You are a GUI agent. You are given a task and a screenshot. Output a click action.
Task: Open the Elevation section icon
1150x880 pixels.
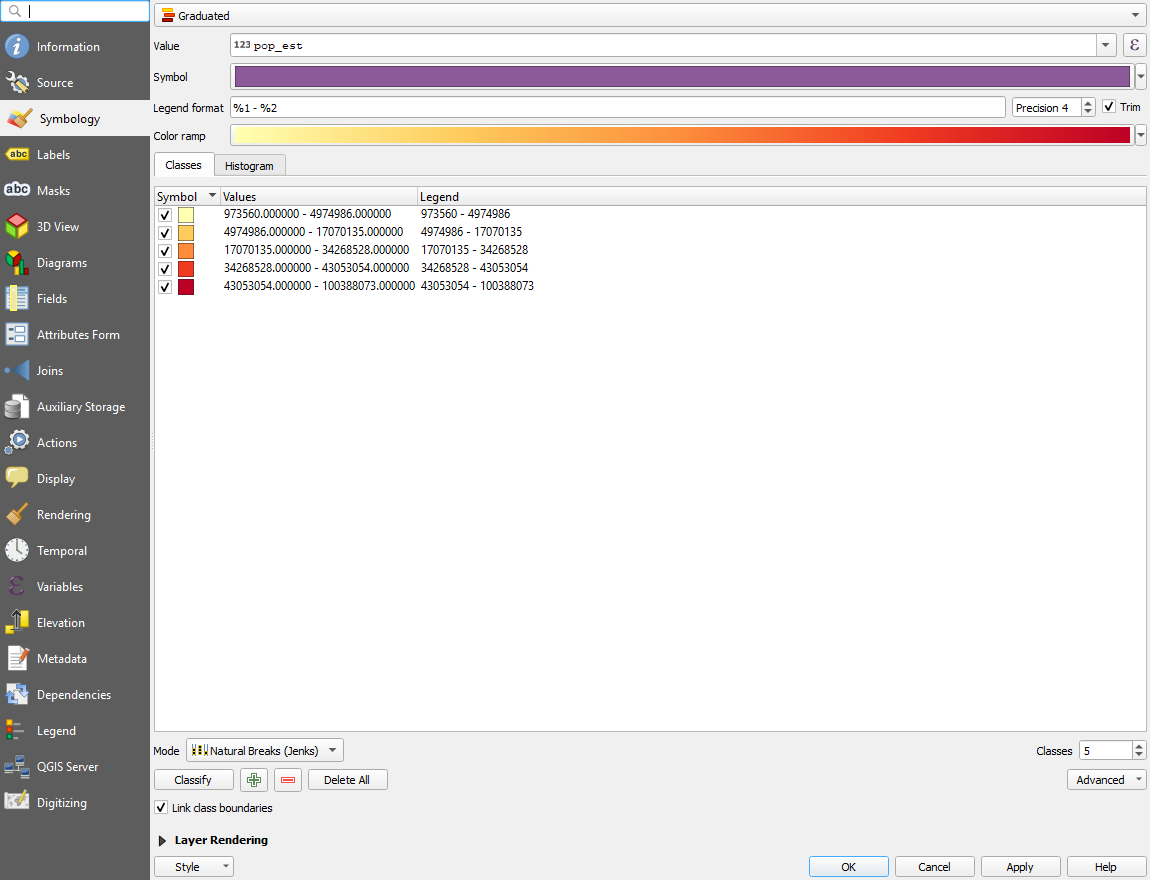click(x=17, y=622)
